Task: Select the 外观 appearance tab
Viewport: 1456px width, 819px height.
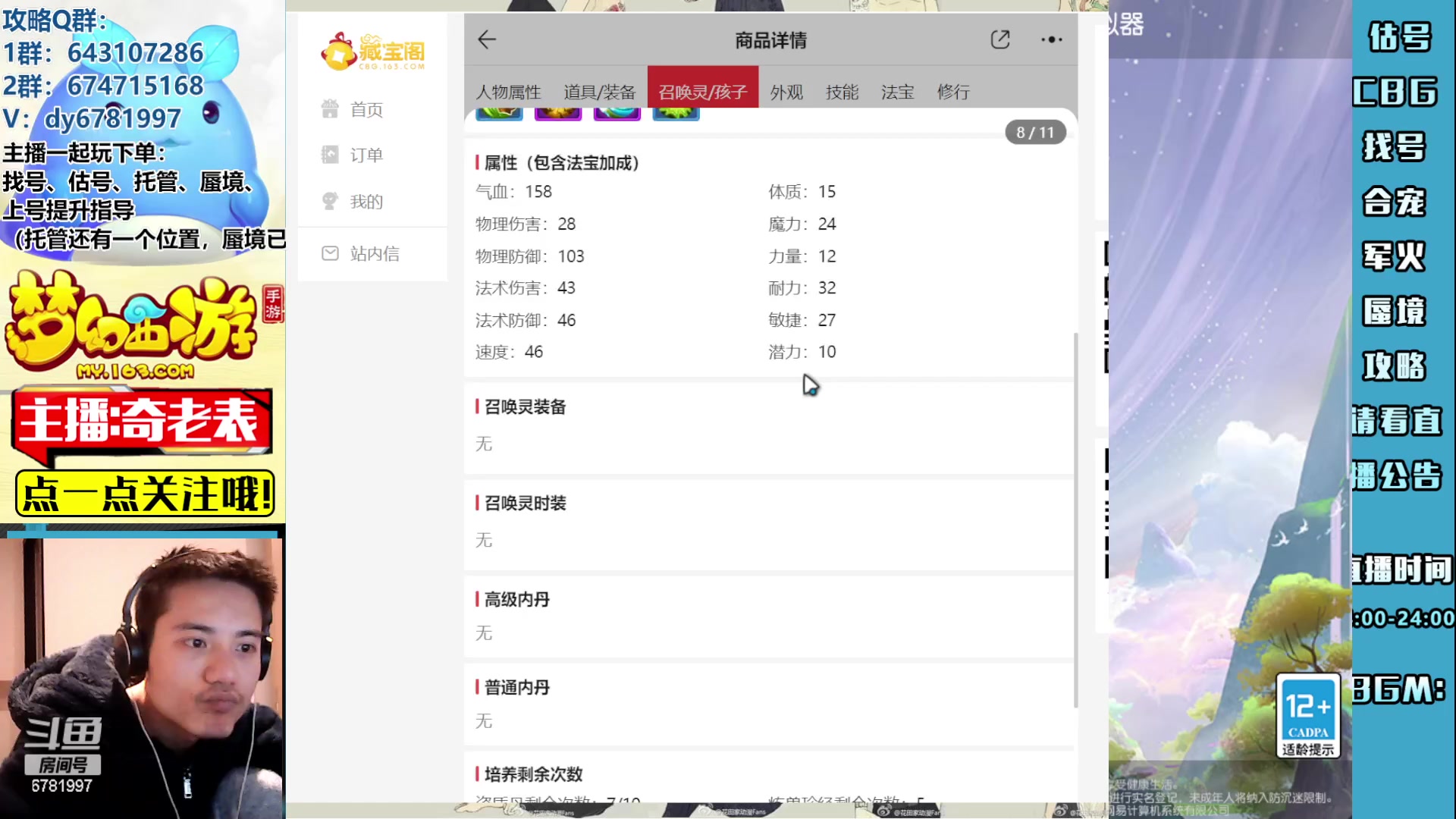Action: (786, 92)
